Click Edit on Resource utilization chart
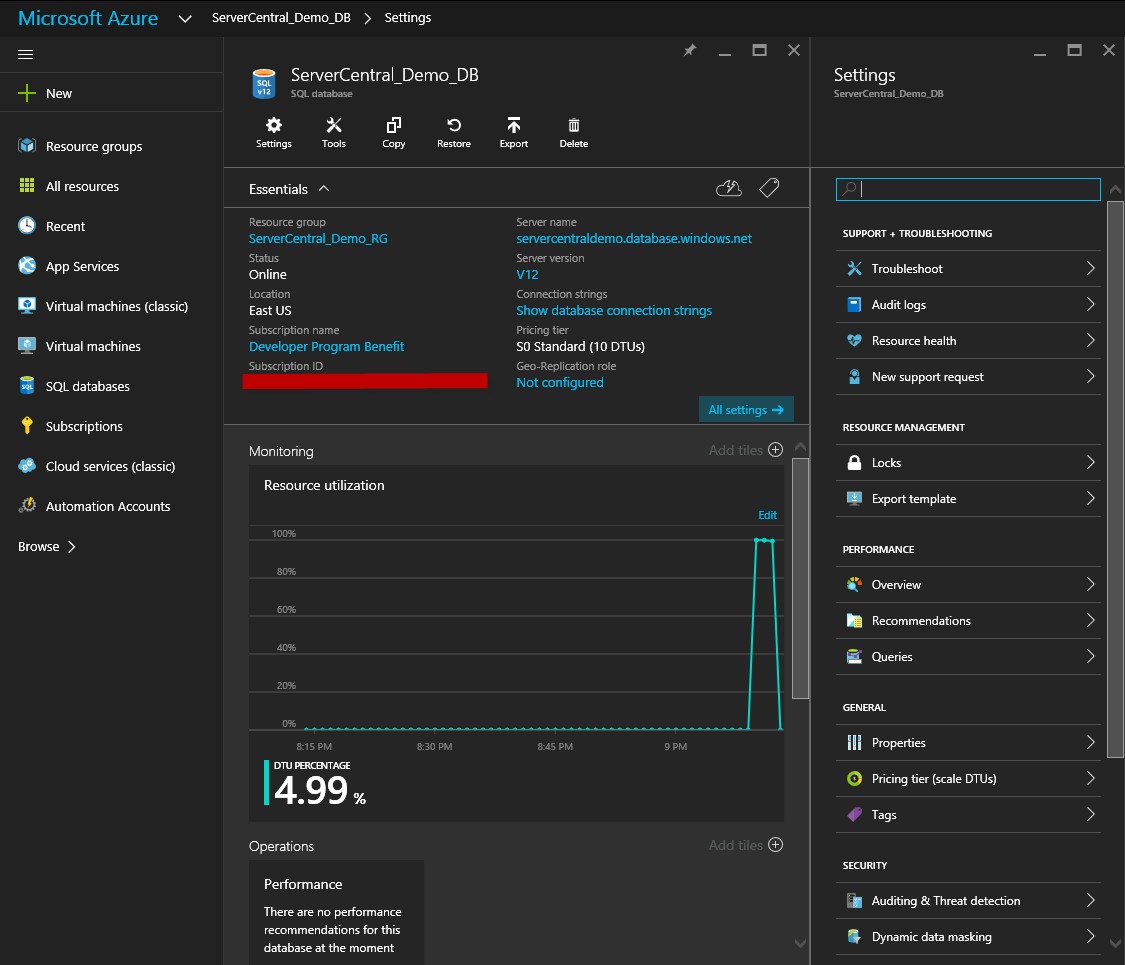Viewport: 1125px width, 965px height. pyautogui.click(x=767, y=515)
